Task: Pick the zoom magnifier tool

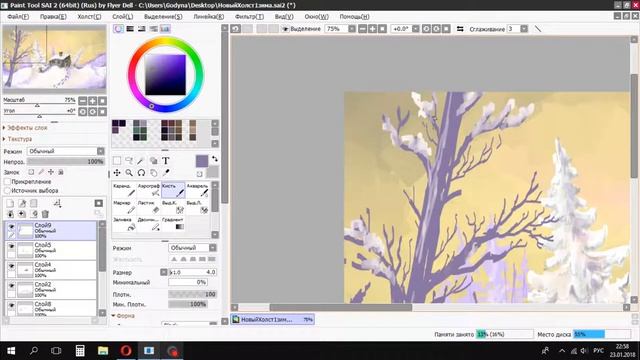Action: click(x=129, y=173)
